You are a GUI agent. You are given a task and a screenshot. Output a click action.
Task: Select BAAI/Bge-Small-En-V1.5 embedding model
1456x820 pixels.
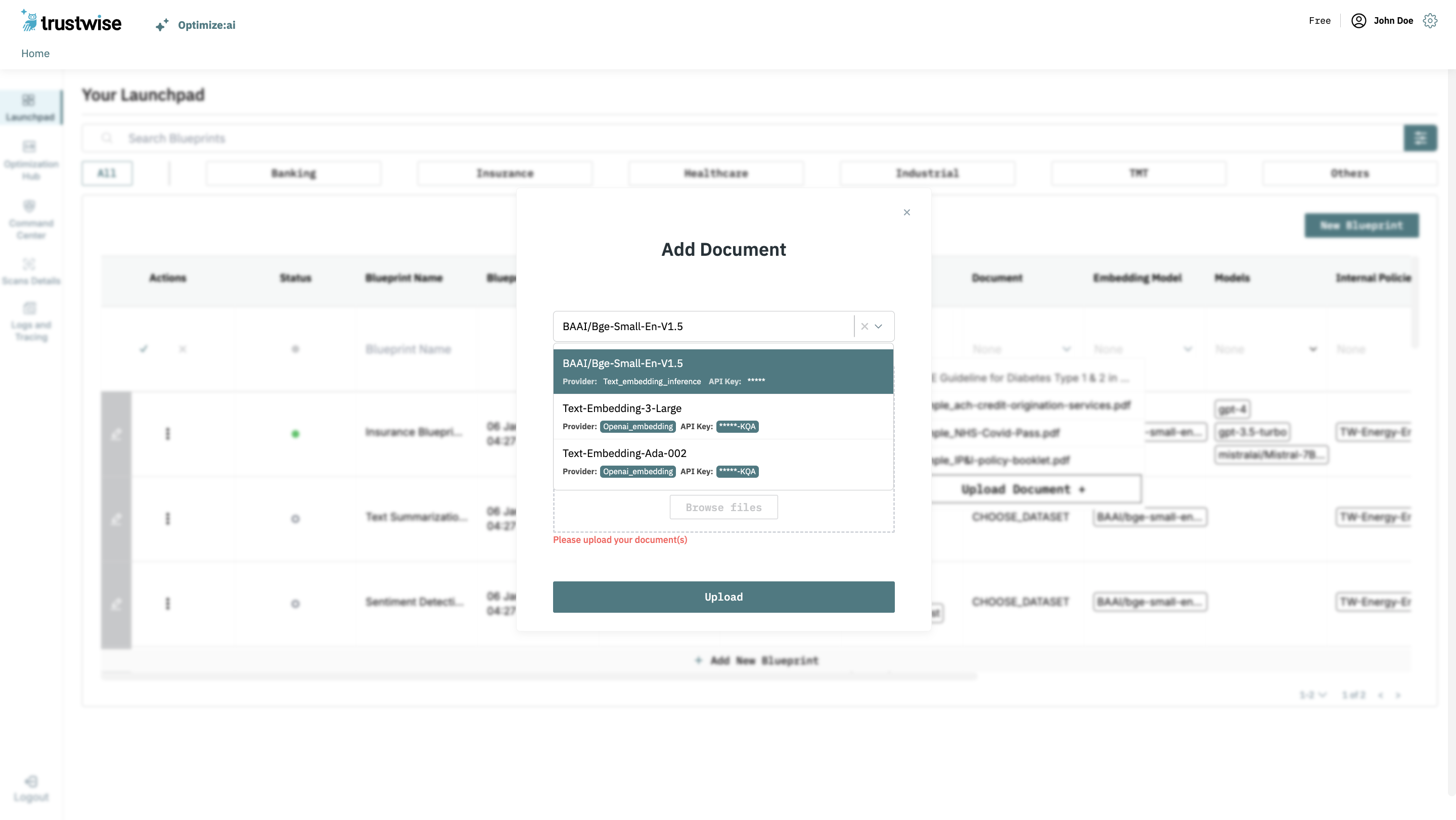pos(722,370)
